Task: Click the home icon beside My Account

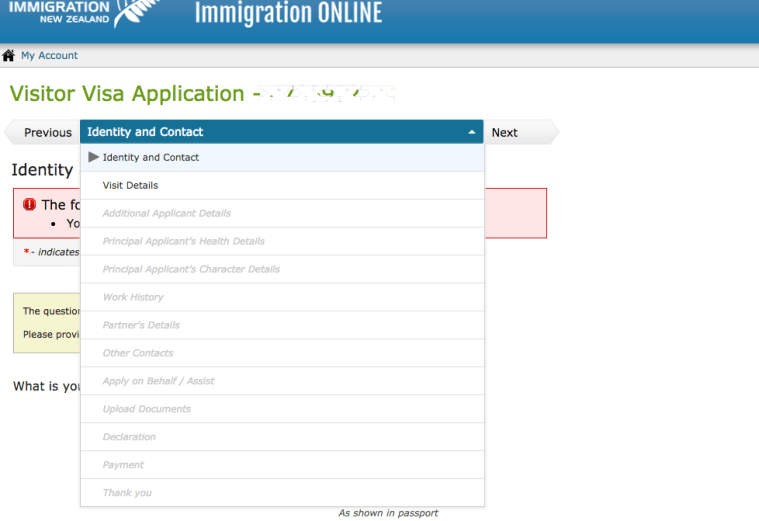Action: point(9,56)
